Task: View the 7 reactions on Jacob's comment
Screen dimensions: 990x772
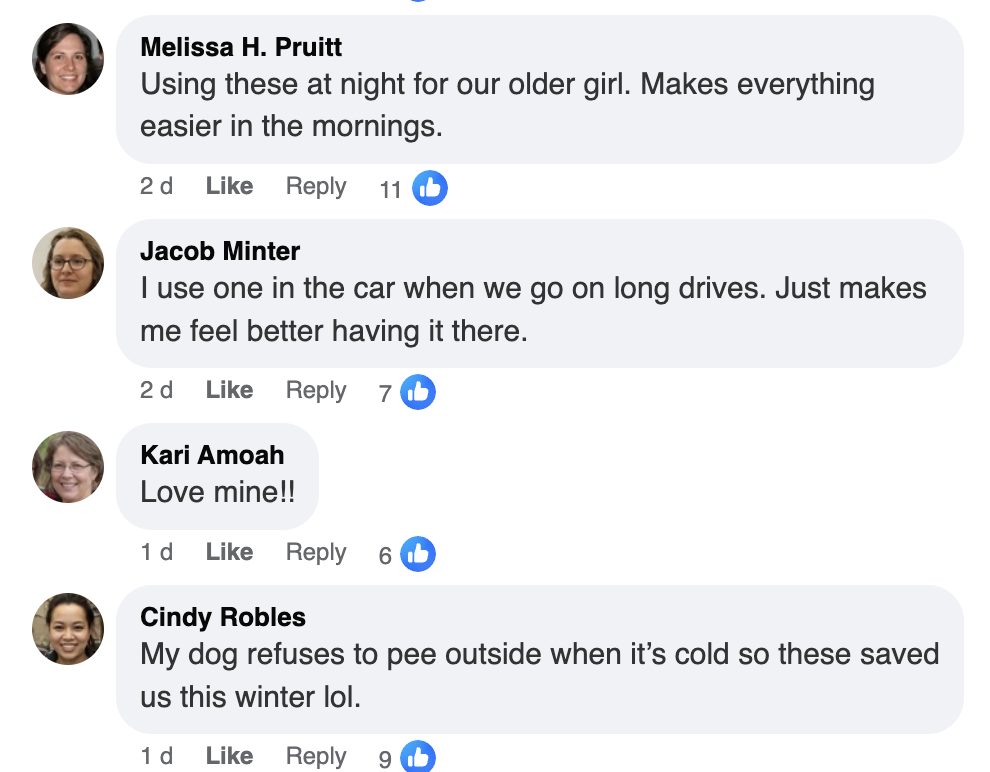Action: tap(384, 393)
